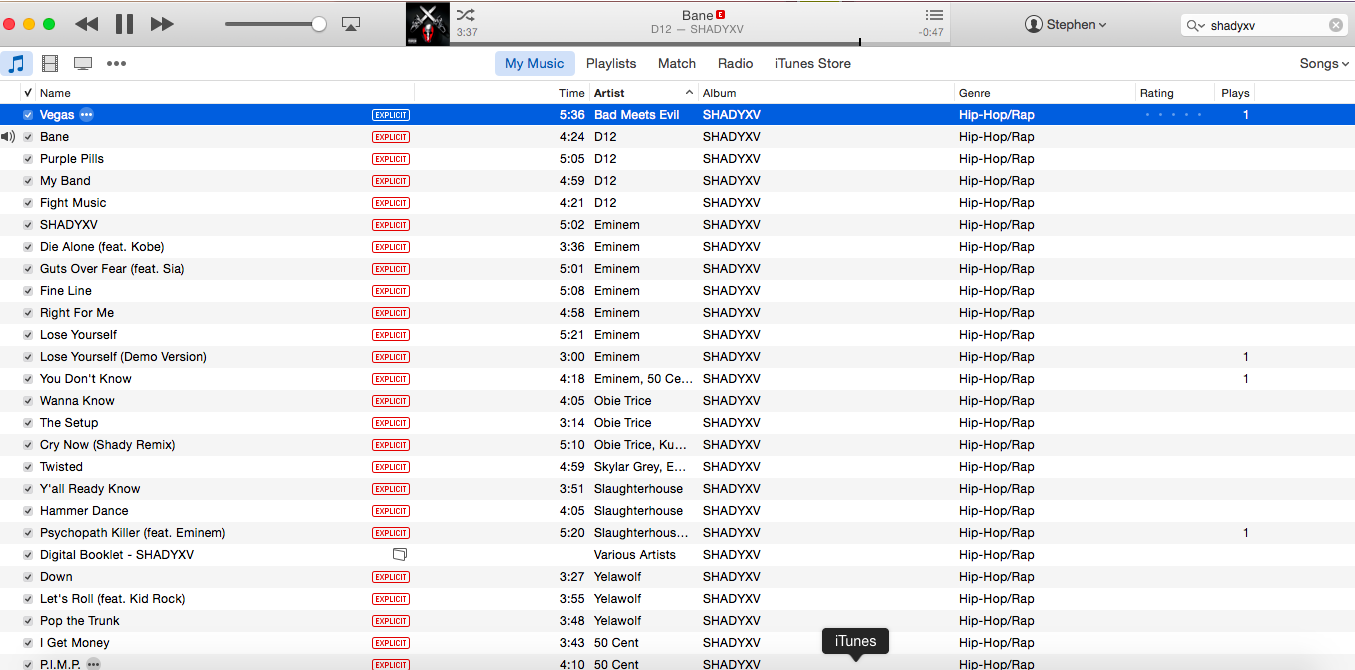Viewport: 1355px width, 670px height.
Task: Open the Songs view dropdown
Action: [x=1324, y=63]
